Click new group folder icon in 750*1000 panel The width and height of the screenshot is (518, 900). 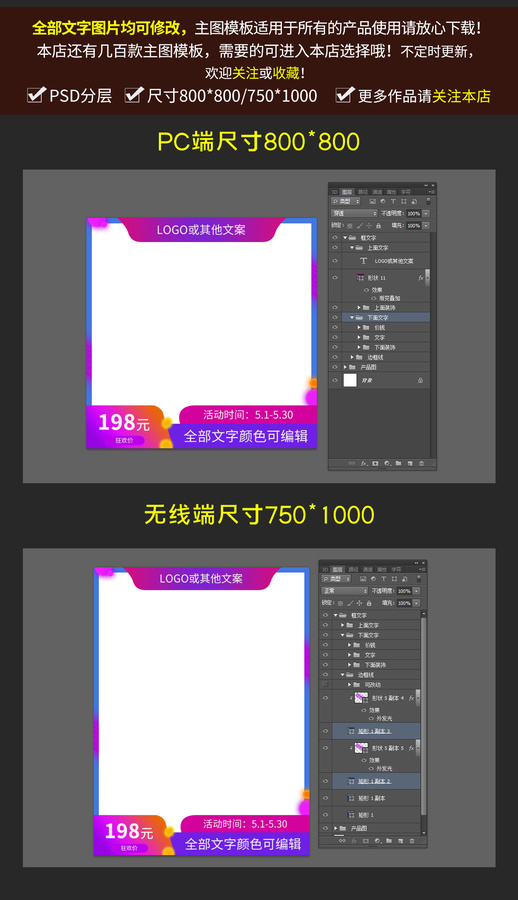[x=389, y=841]
